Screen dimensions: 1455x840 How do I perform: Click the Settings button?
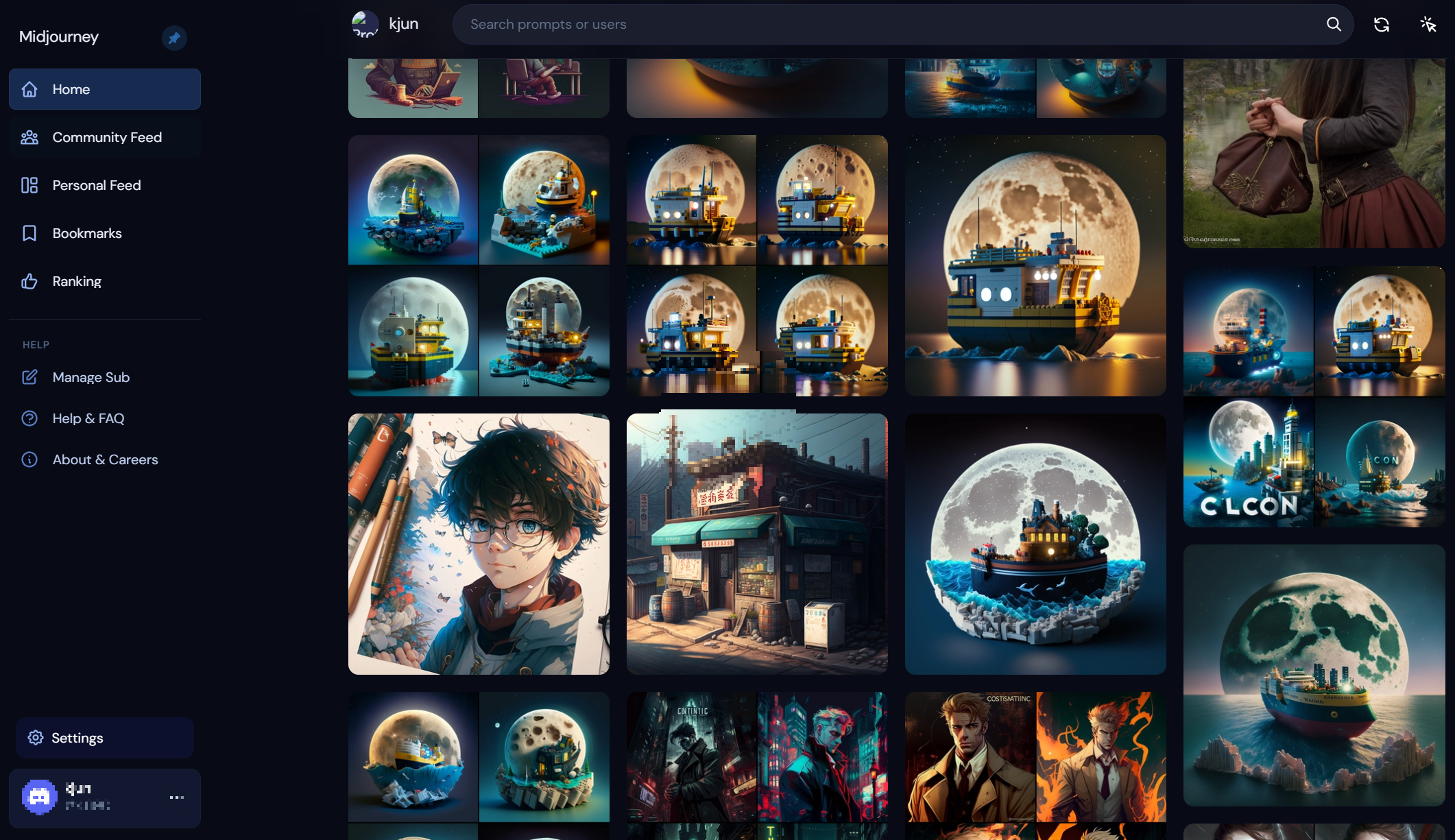(x=104, y=738)
